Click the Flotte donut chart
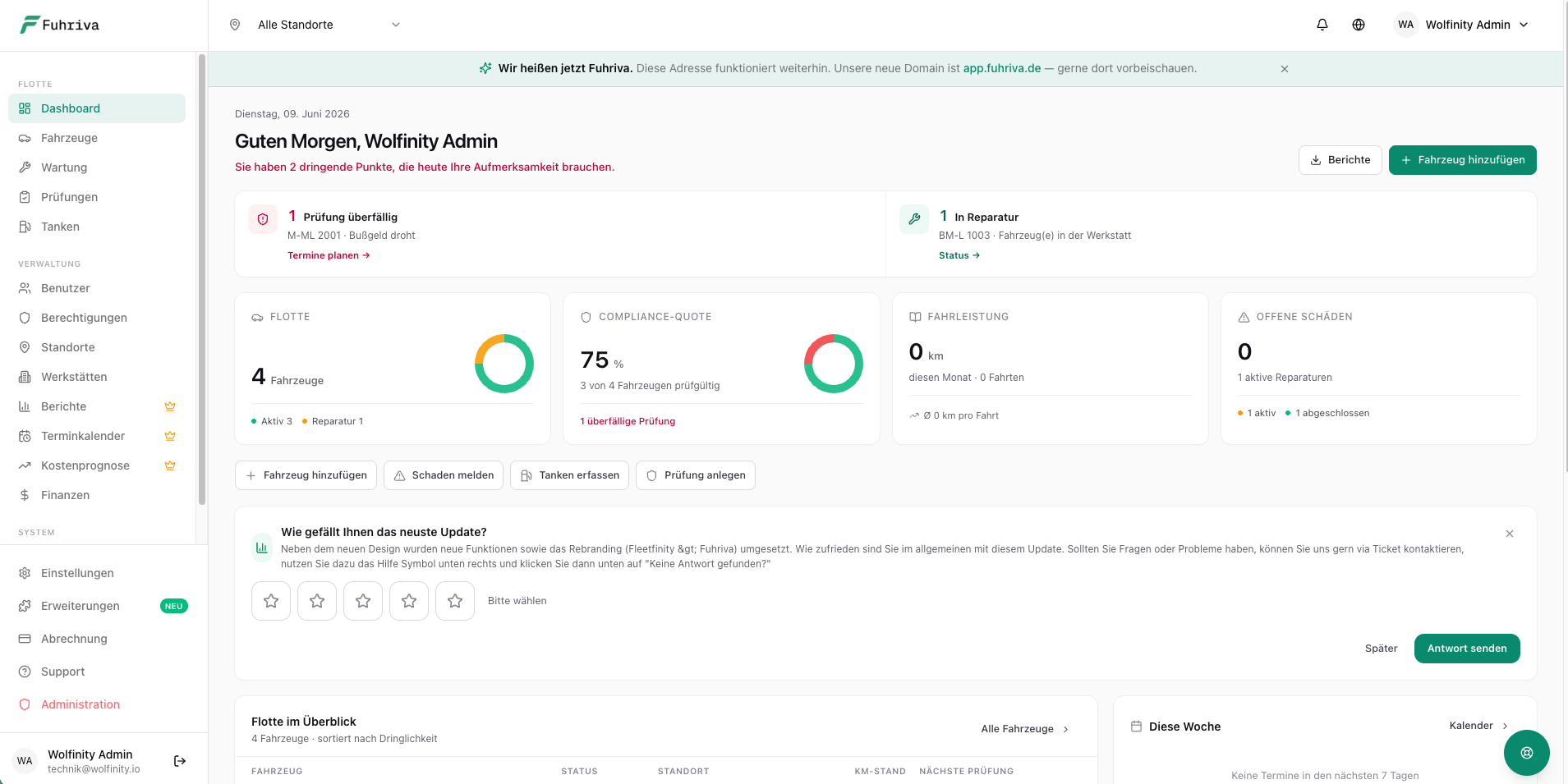This screenshot has width=1568, height=784. point(504,364)
